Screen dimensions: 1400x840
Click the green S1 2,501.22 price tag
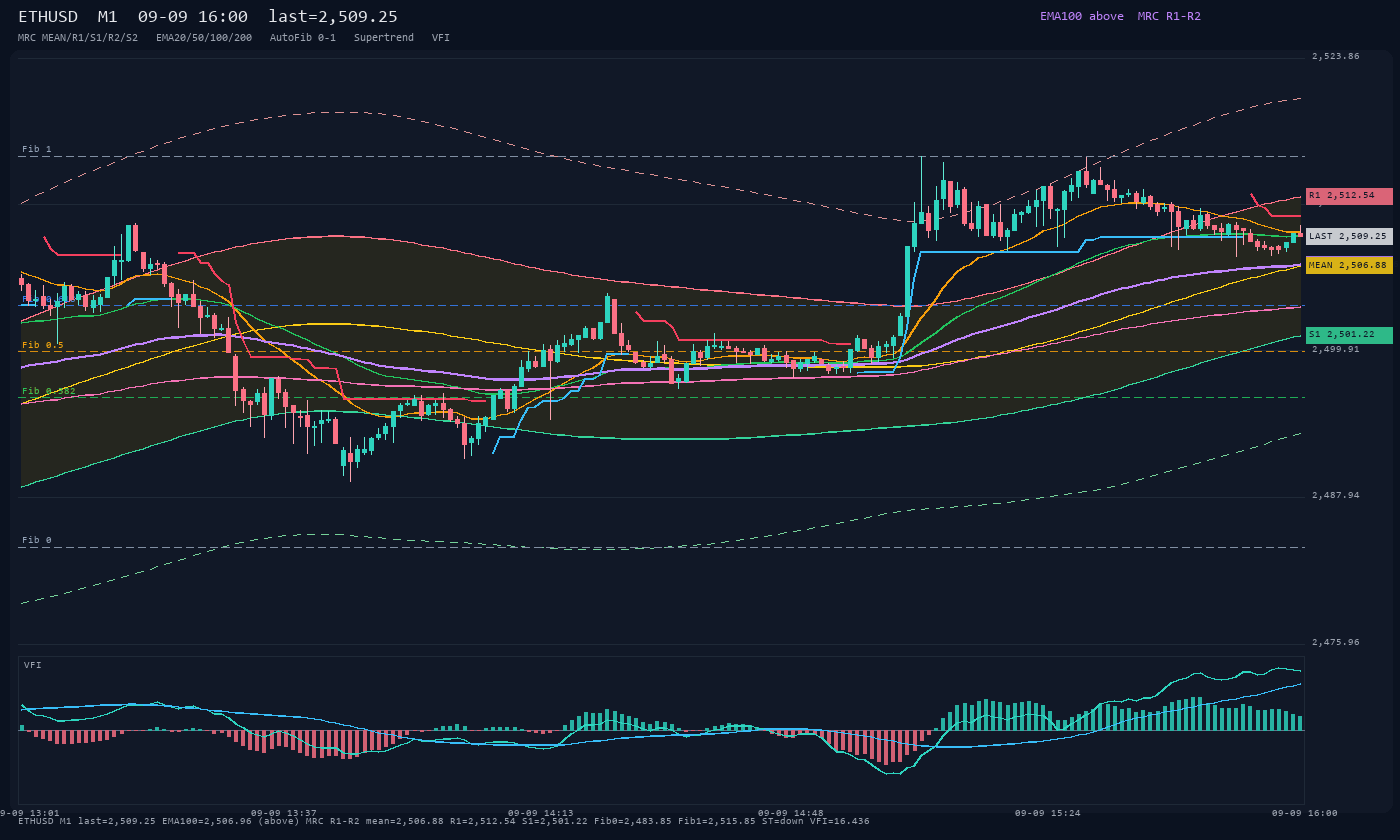(x=1349, y=334)
